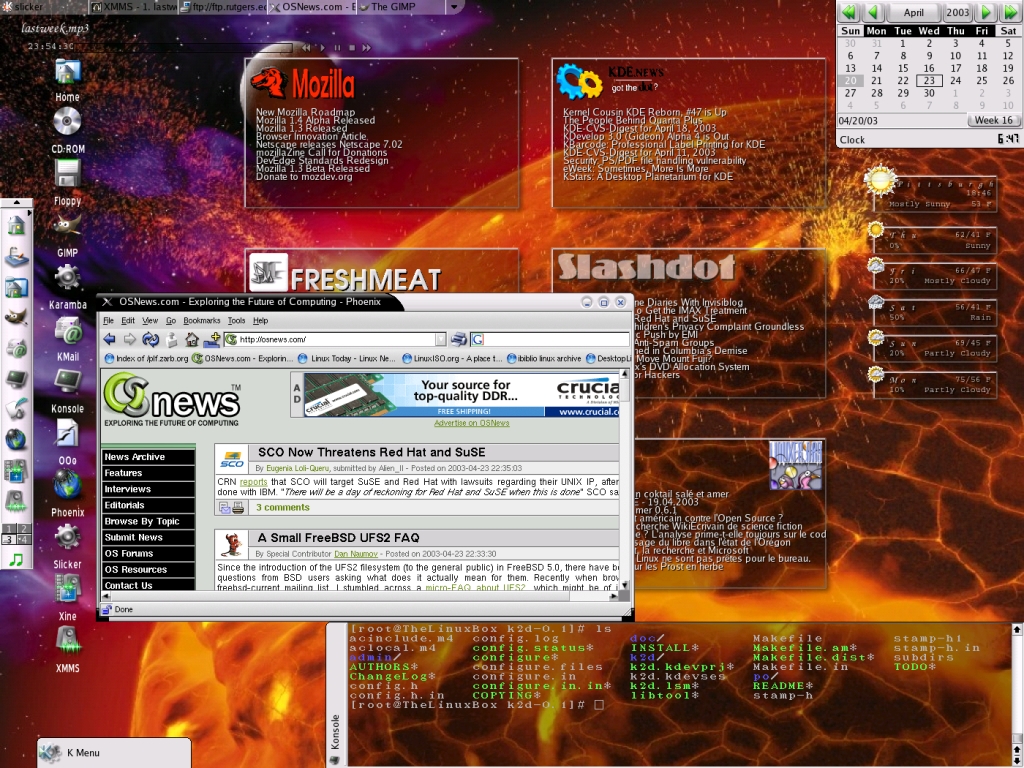The width and height of the screenshot is (1024, 768).
Task: Go to previous month in calendar
Action: pyautogui.click(x=874, y=12)
